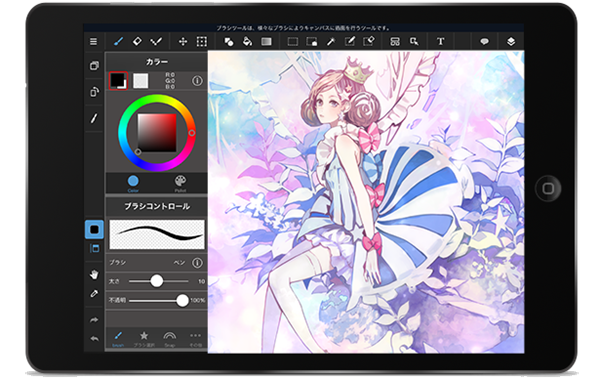Click the RGB value readout

170,81
